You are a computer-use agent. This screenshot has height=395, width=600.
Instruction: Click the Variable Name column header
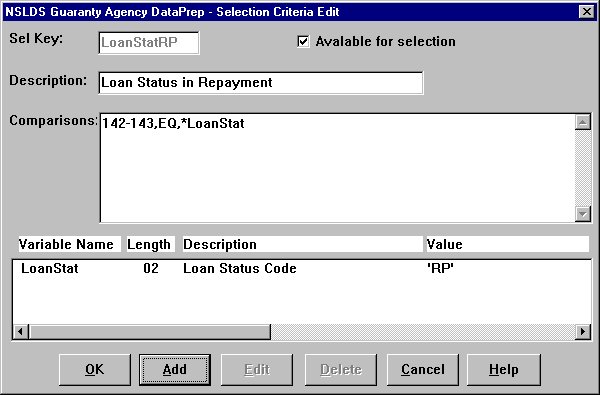click(70, 244)
